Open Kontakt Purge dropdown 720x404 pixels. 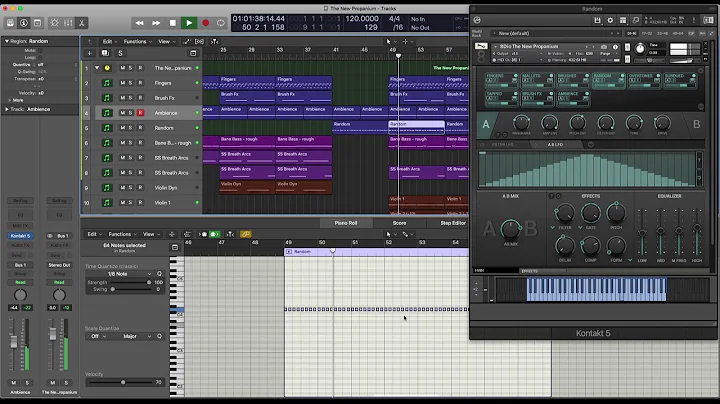607,54
